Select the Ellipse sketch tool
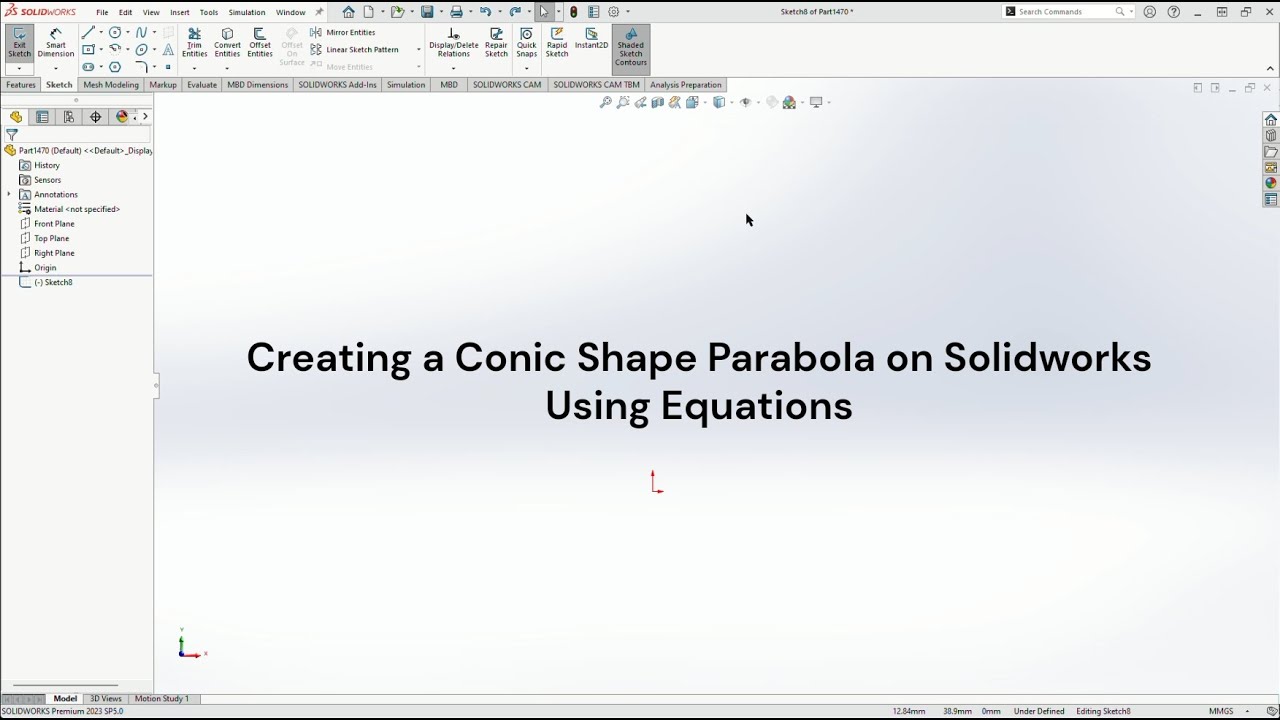The image size is (1280, 720). pyautogui.click(x=141, y=50)
